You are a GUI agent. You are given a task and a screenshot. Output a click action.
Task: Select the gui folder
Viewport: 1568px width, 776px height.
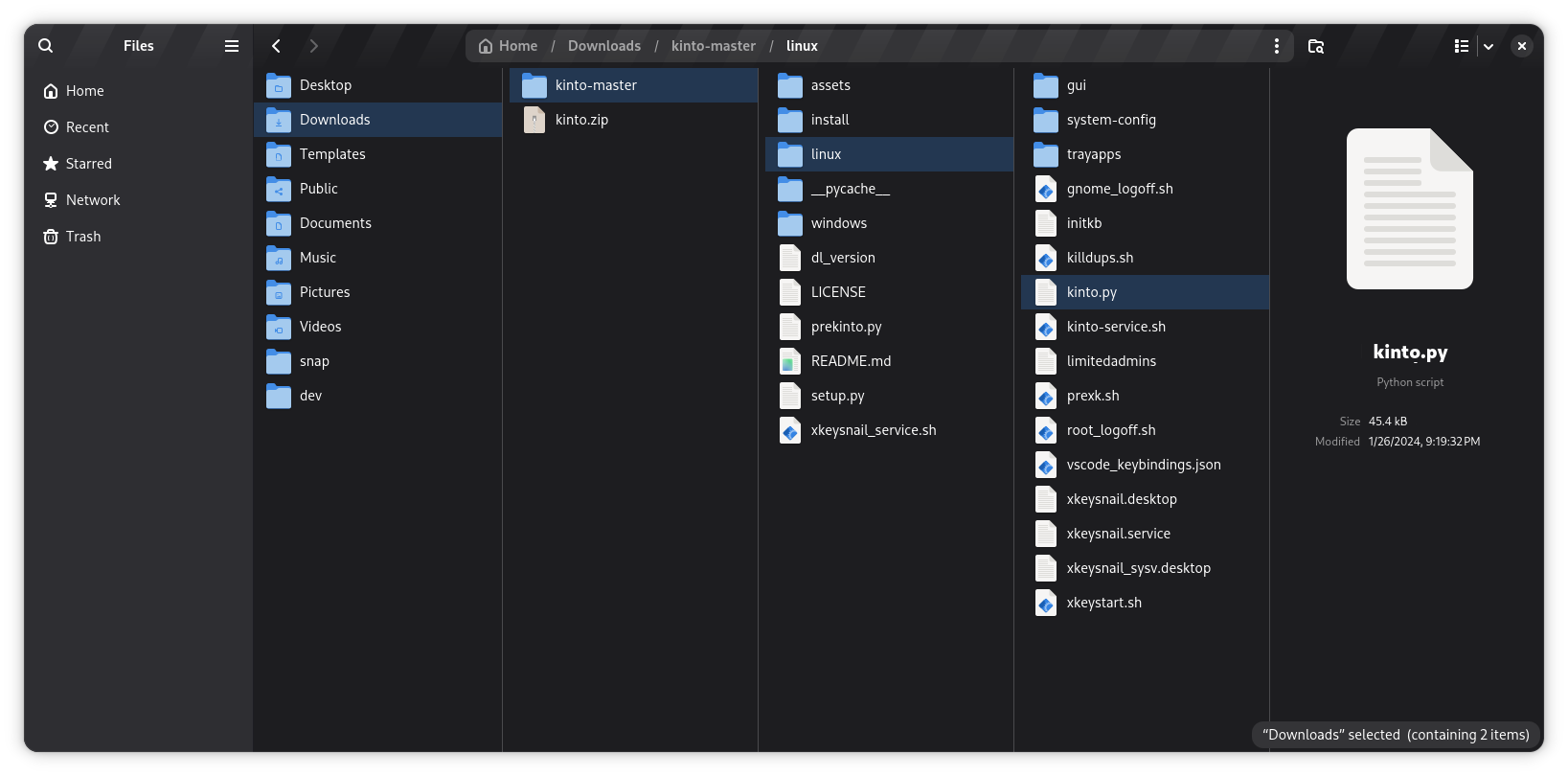pyautogui.click(x=1146, y=85)
